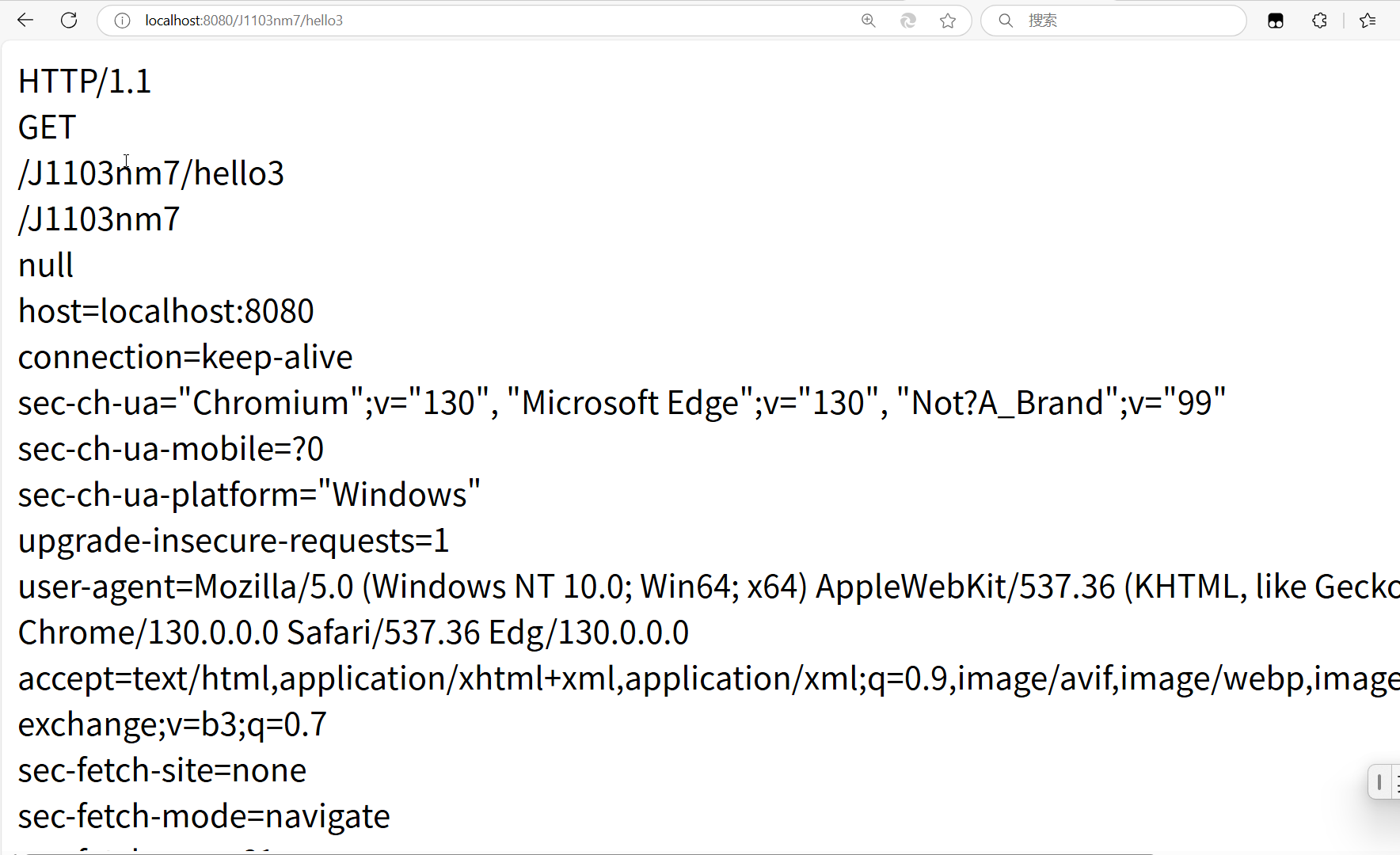1400x855 pixels.
Task: Click sec-ch-ua-platform="Windows" text
Action: point(249,495)
